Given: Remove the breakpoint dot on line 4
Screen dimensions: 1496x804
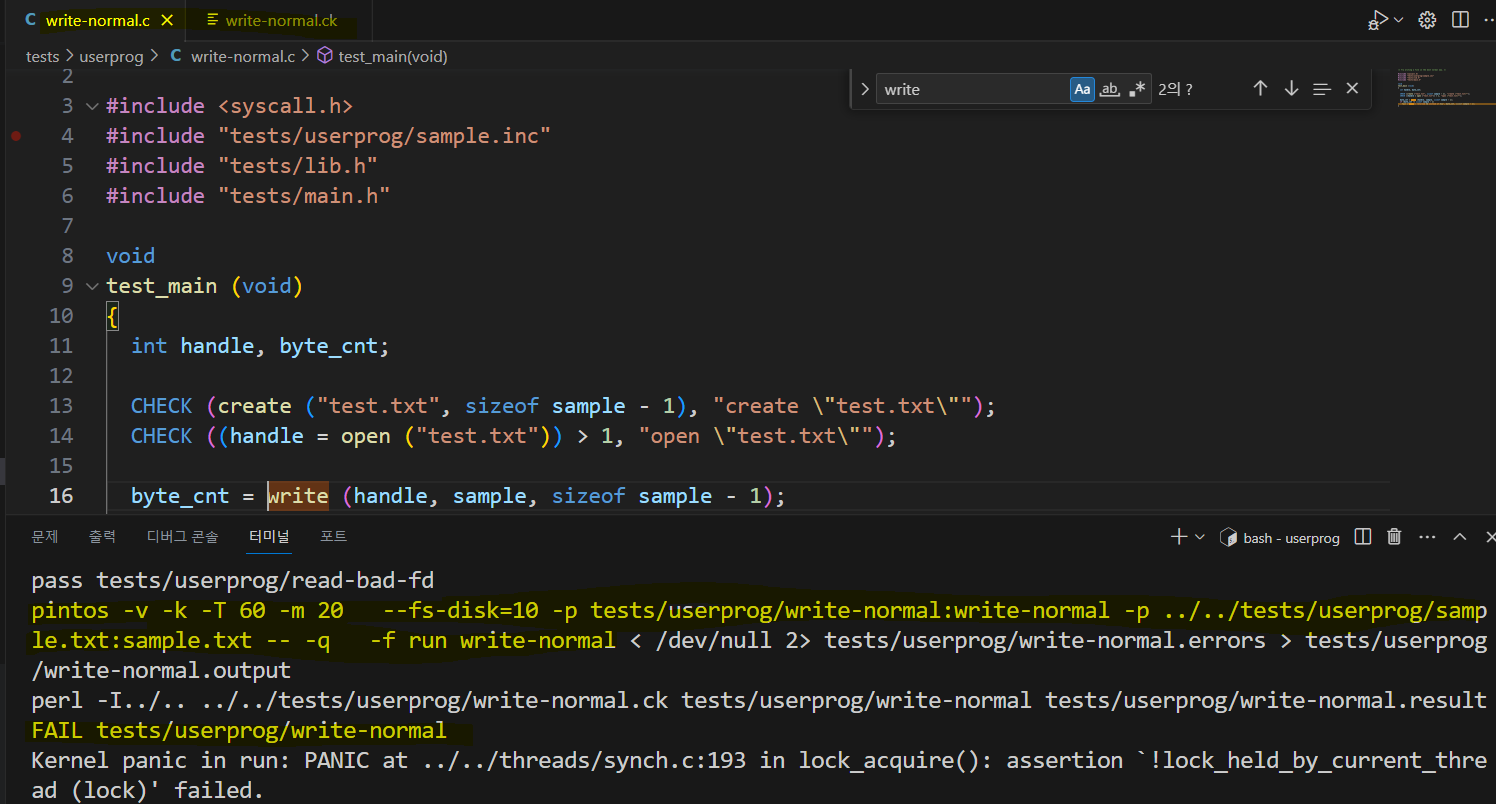Looking at the screenshot, I should [16, 135].
